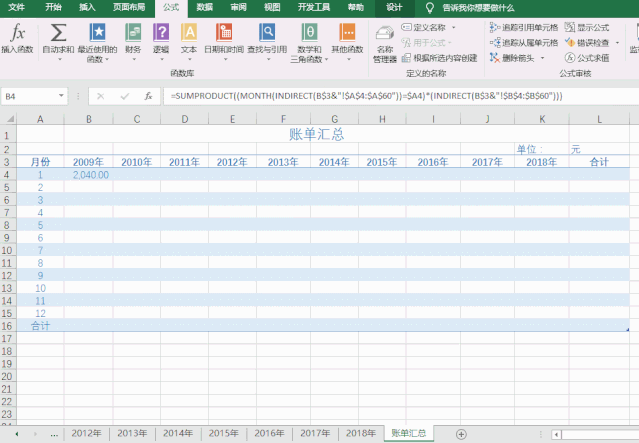The image size is (639, 443).
Task: Click horizontal scrollbar left arrow
Action: pyautogui.click(x=556, y=434)
